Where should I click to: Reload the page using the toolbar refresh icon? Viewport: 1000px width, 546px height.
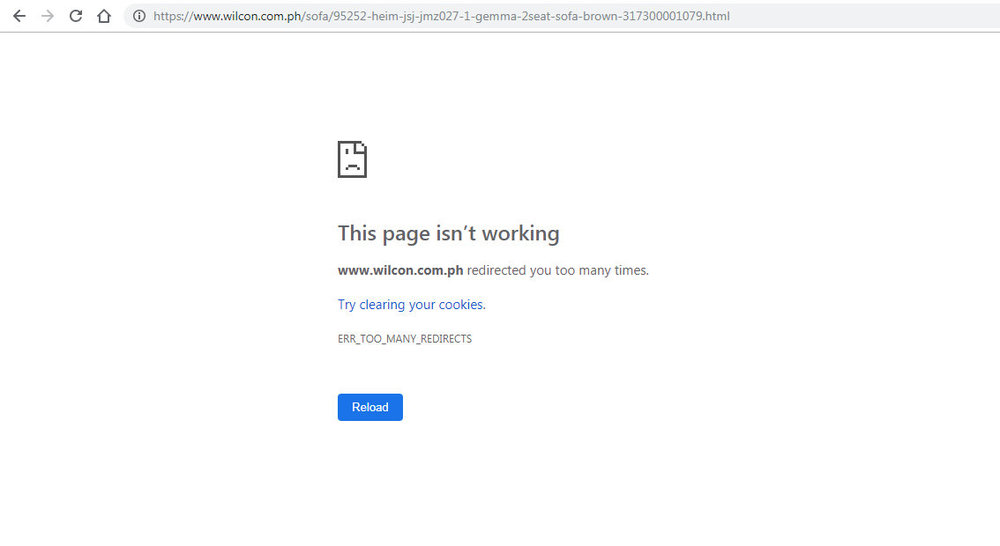pos(76,16)
